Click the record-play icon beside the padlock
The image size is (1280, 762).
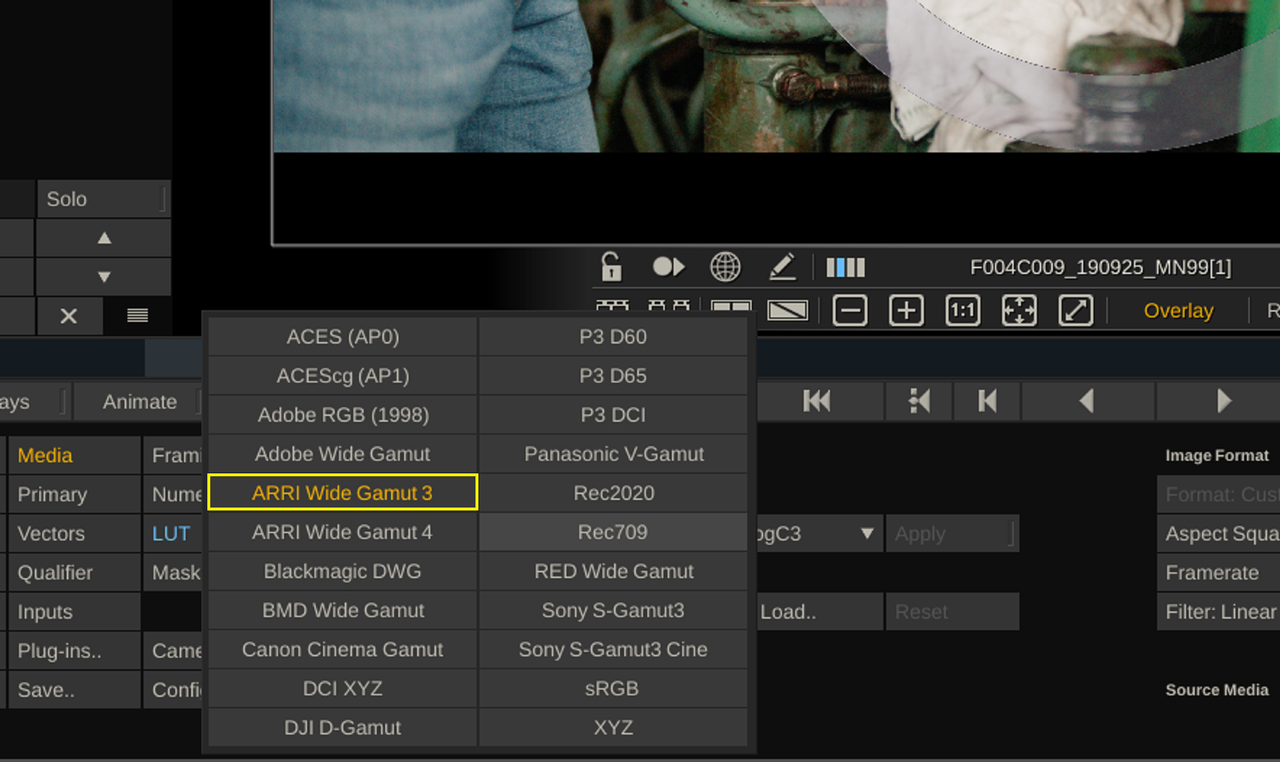tap(668, 267)
